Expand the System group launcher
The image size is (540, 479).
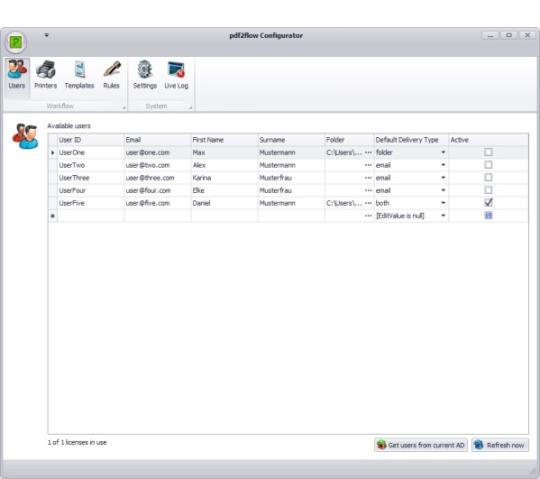click(190, 108)
